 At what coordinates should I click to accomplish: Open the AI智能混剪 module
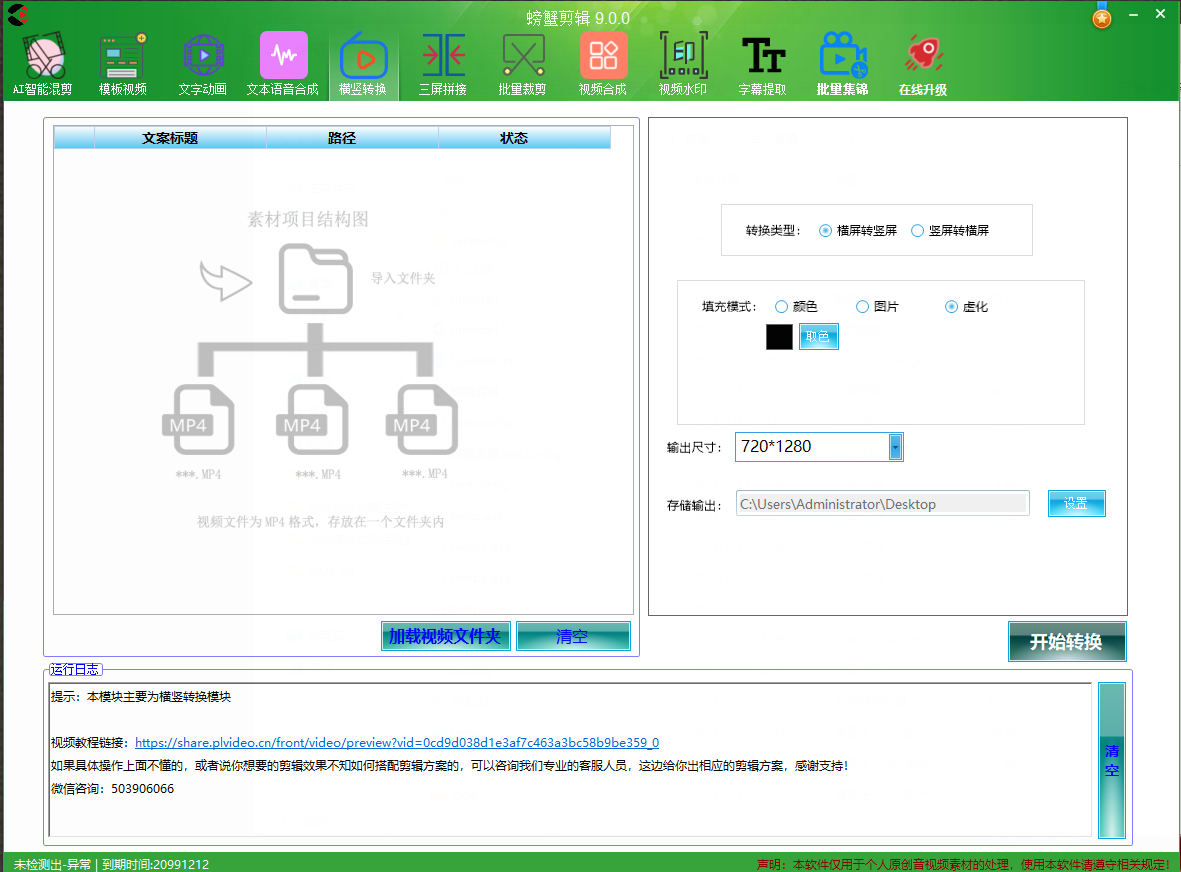tap(43, 62)
